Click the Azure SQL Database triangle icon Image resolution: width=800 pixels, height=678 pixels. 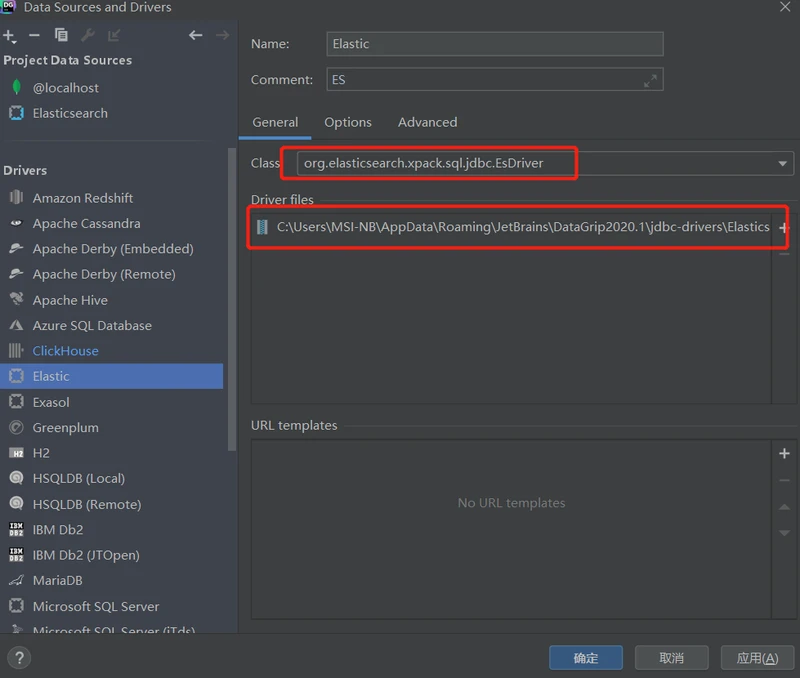[16, 325]
